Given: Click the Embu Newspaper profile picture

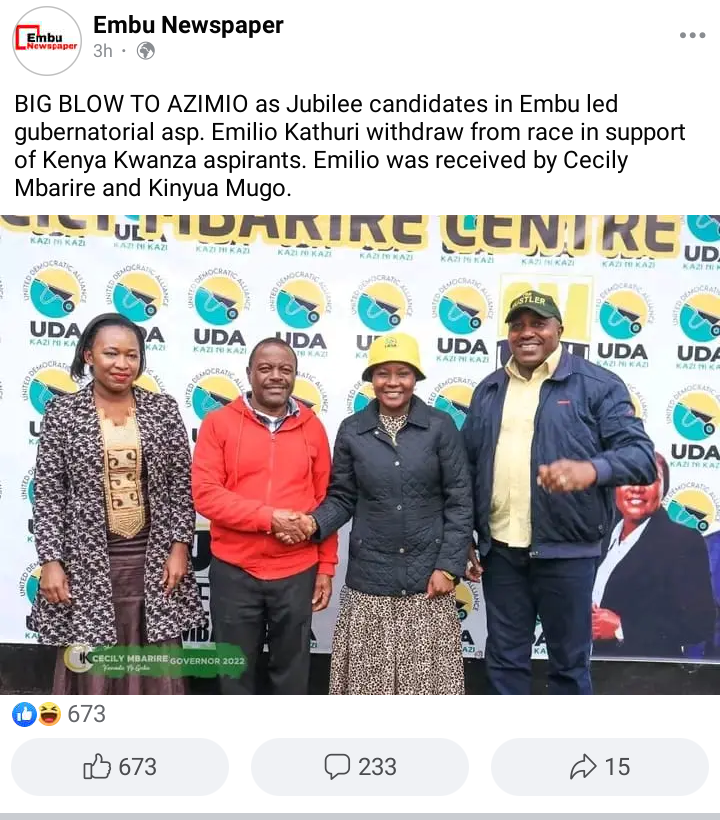Looking at the screenshot, I should (x=47, y=41).
